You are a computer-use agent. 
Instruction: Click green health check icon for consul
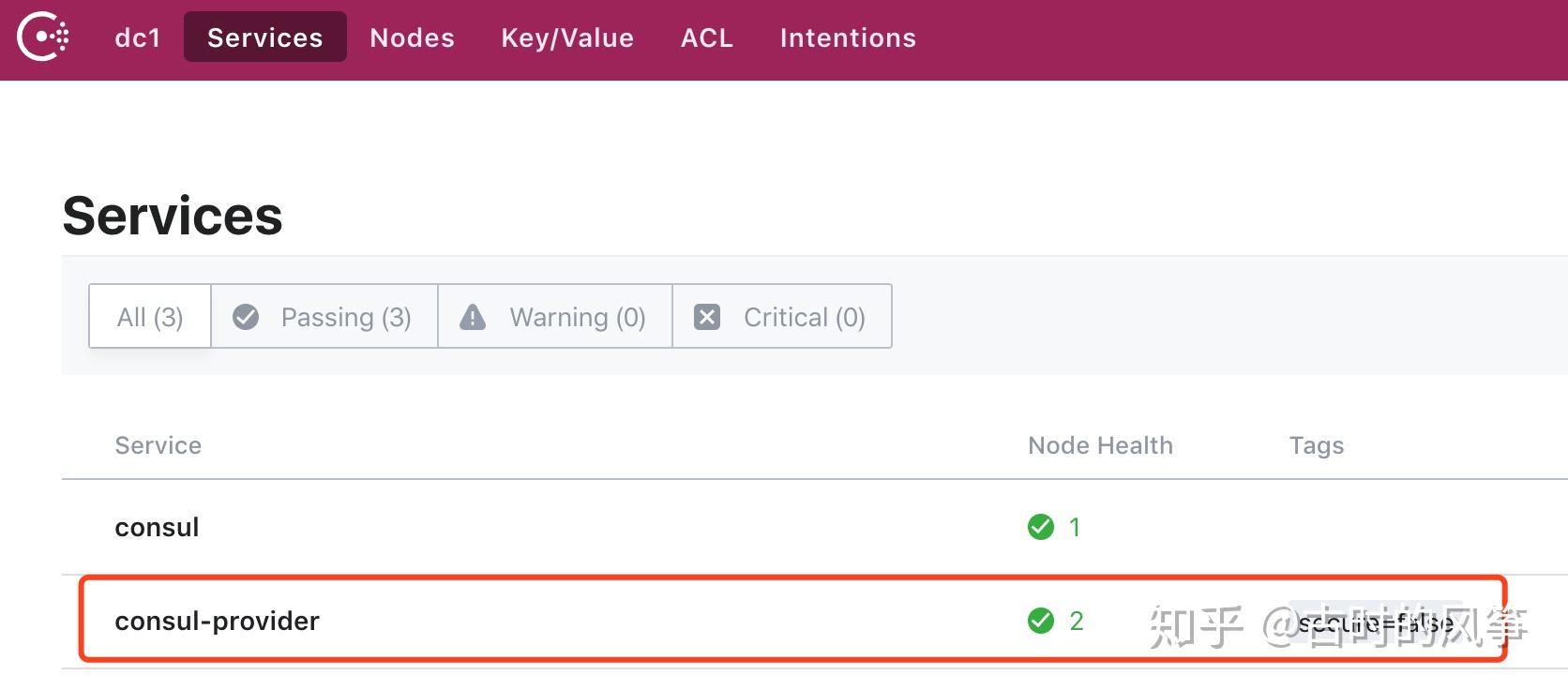(1041, 527)
